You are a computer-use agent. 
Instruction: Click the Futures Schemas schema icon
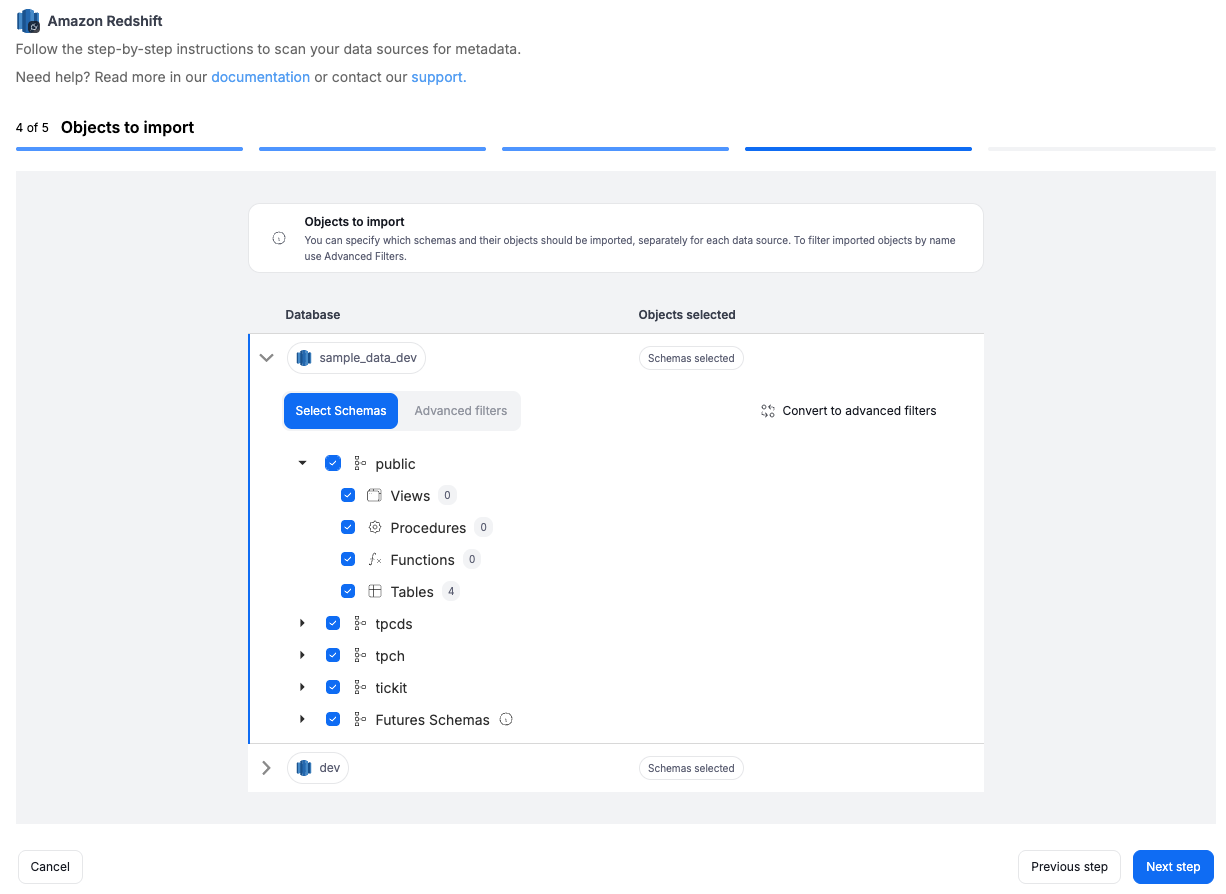pos(360,720)
